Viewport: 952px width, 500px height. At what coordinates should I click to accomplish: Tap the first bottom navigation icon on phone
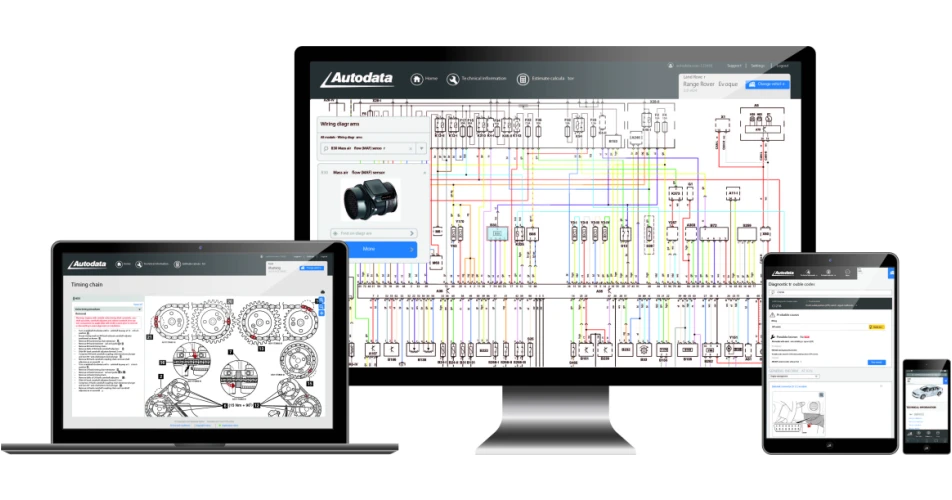click(911, 434)
